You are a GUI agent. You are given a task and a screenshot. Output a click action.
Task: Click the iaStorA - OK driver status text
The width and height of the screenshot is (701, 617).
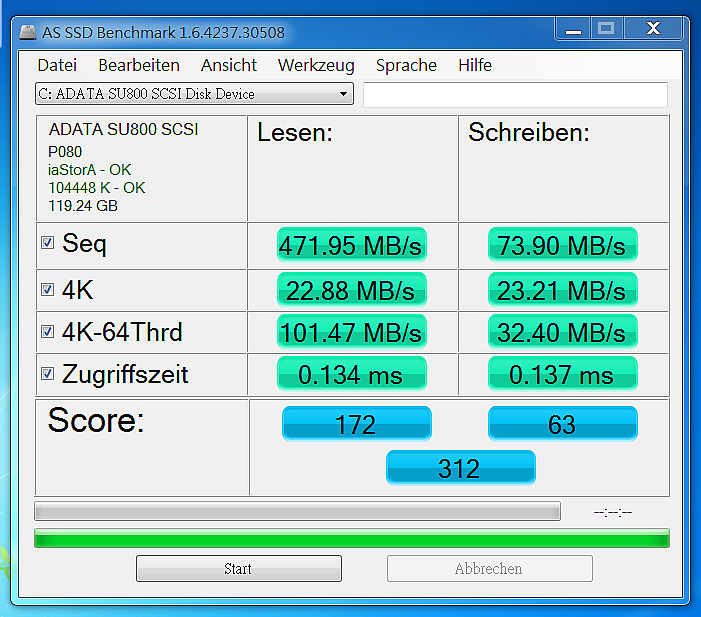coord(89,170)
